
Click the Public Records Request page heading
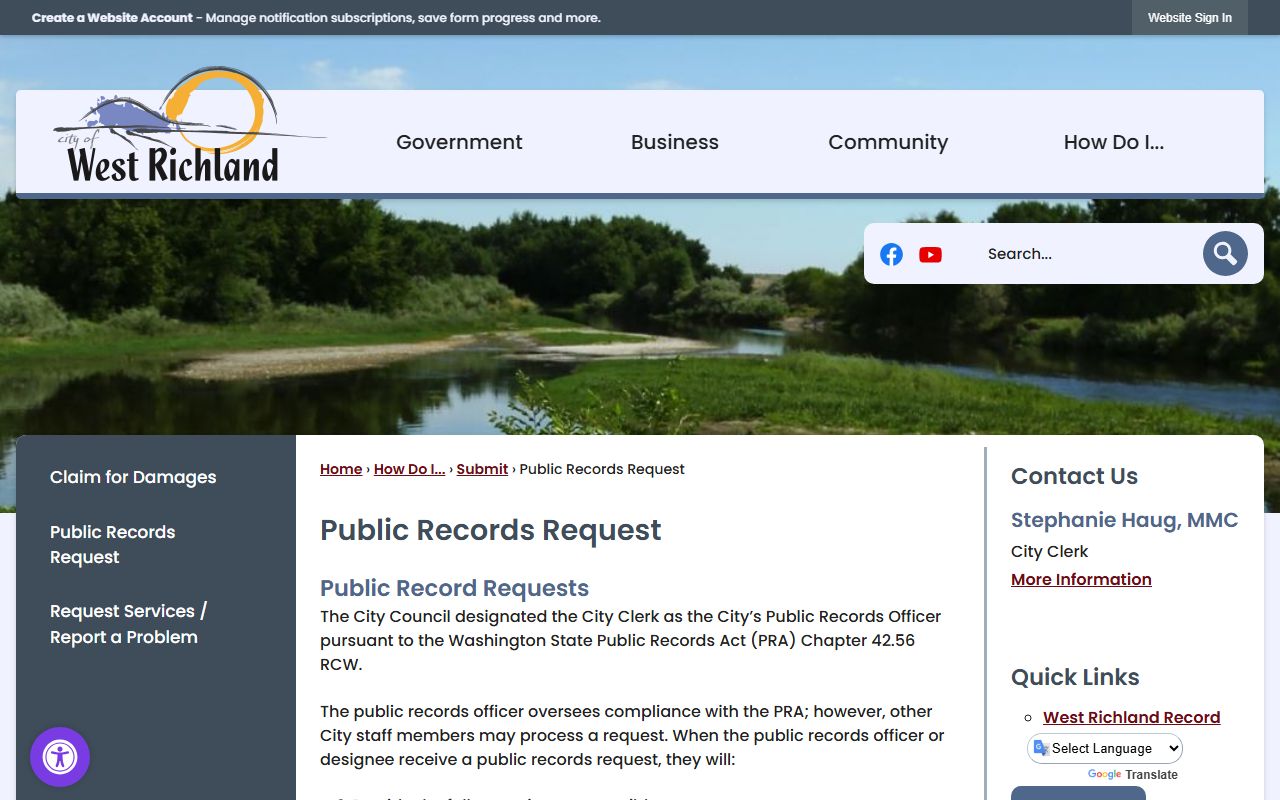point(491,530)
